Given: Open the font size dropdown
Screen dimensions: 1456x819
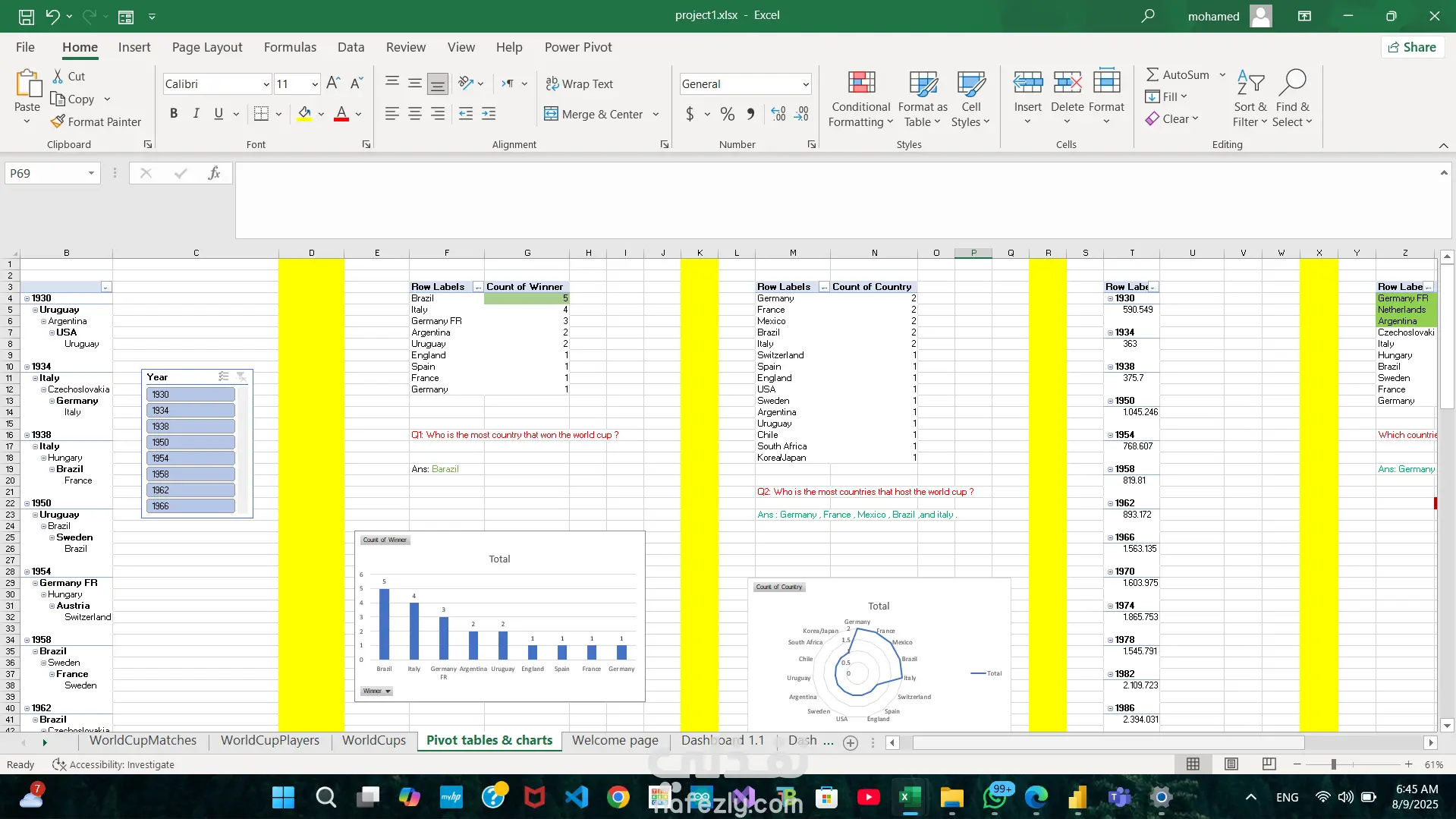Looking at the screenshot, I should 315,84.
